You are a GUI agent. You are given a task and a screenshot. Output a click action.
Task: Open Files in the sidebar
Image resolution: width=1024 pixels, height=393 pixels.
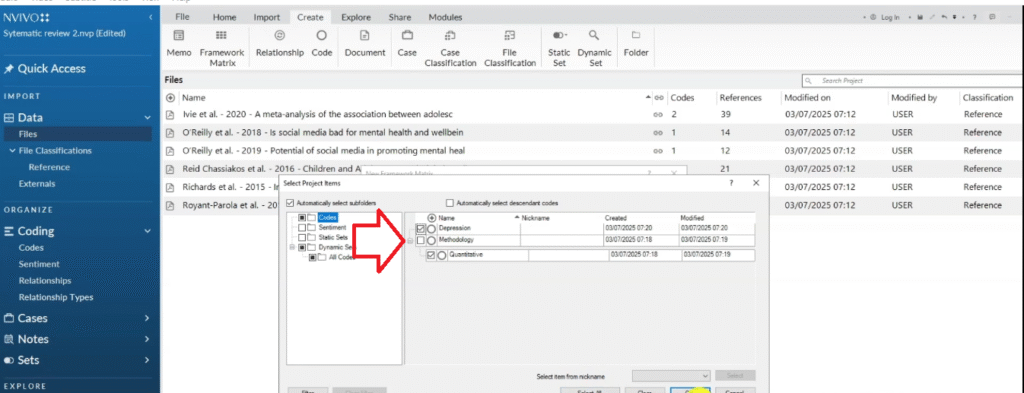coord(28,134)
